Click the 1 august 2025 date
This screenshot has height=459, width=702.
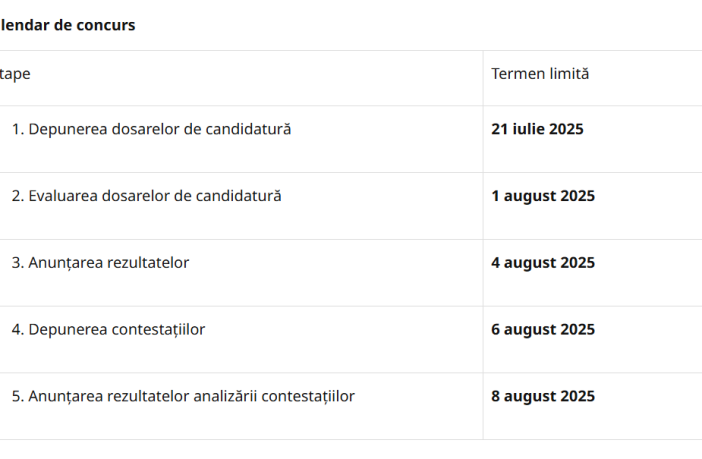(x=543, y=196)
